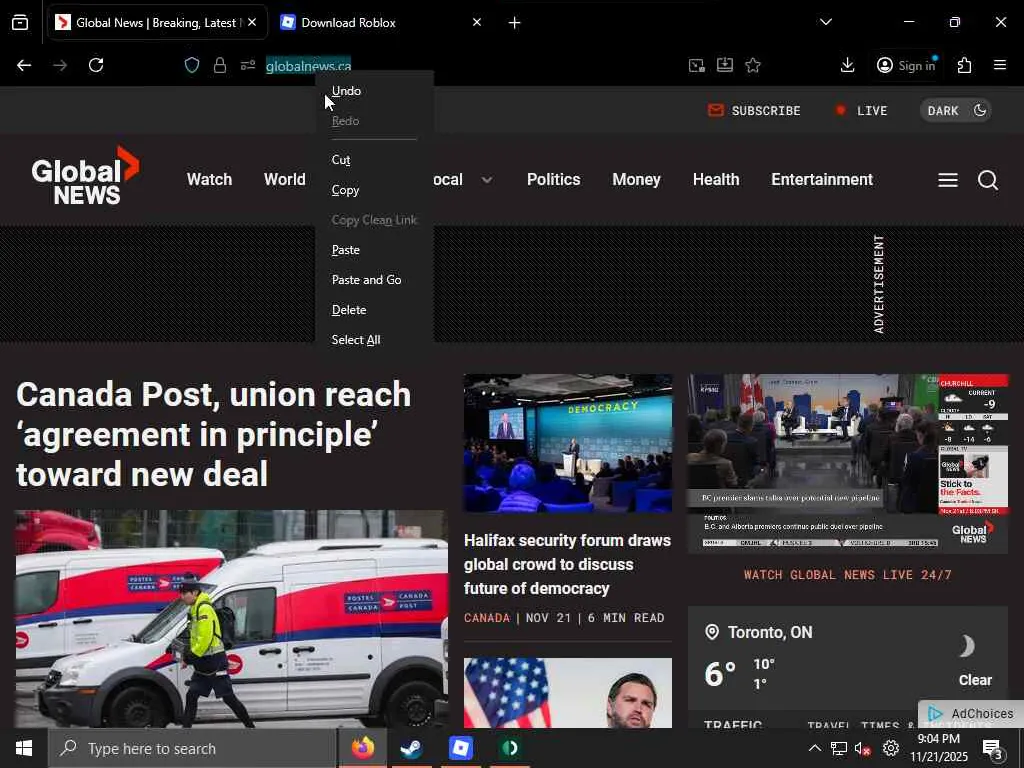Click the settings gear in system tray

(x=891, y=748)
